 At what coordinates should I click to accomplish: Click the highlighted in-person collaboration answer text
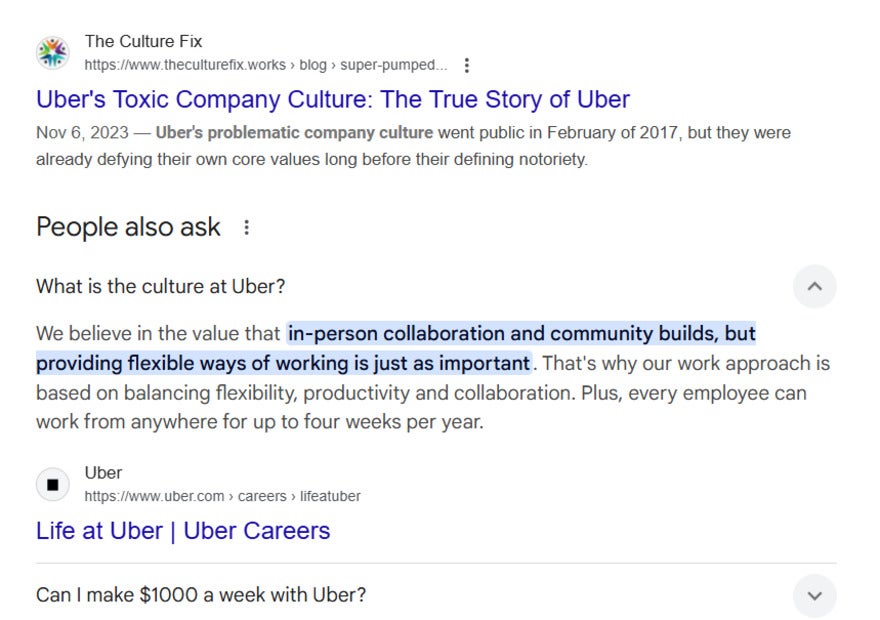click(x=520, y=334)
